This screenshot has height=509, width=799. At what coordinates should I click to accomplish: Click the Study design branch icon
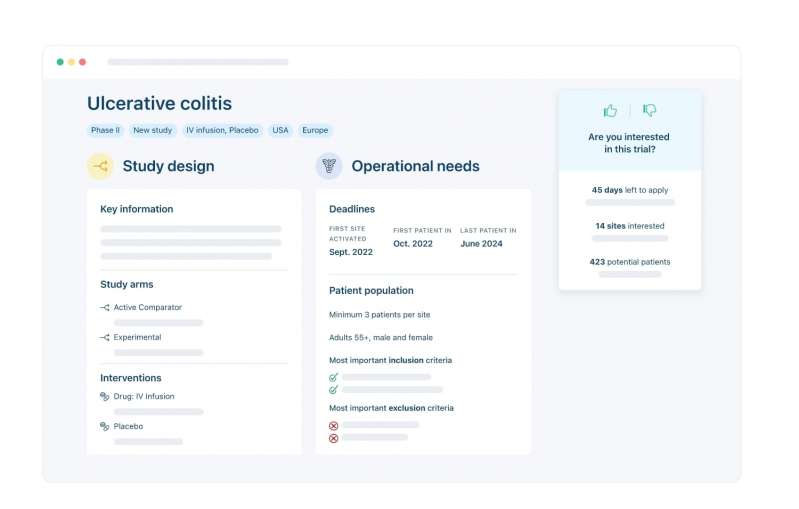pos(100,166)
